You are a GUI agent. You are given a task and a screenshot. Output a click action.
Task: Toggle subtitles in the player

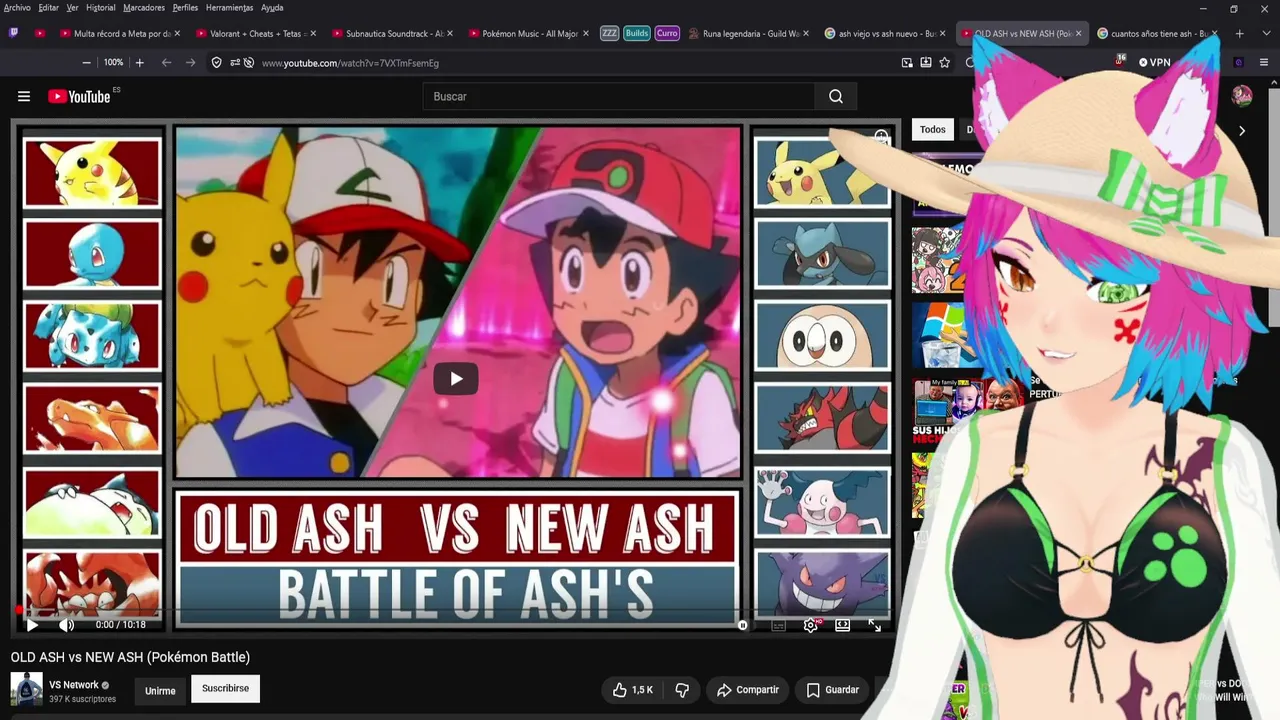point(779,625)
